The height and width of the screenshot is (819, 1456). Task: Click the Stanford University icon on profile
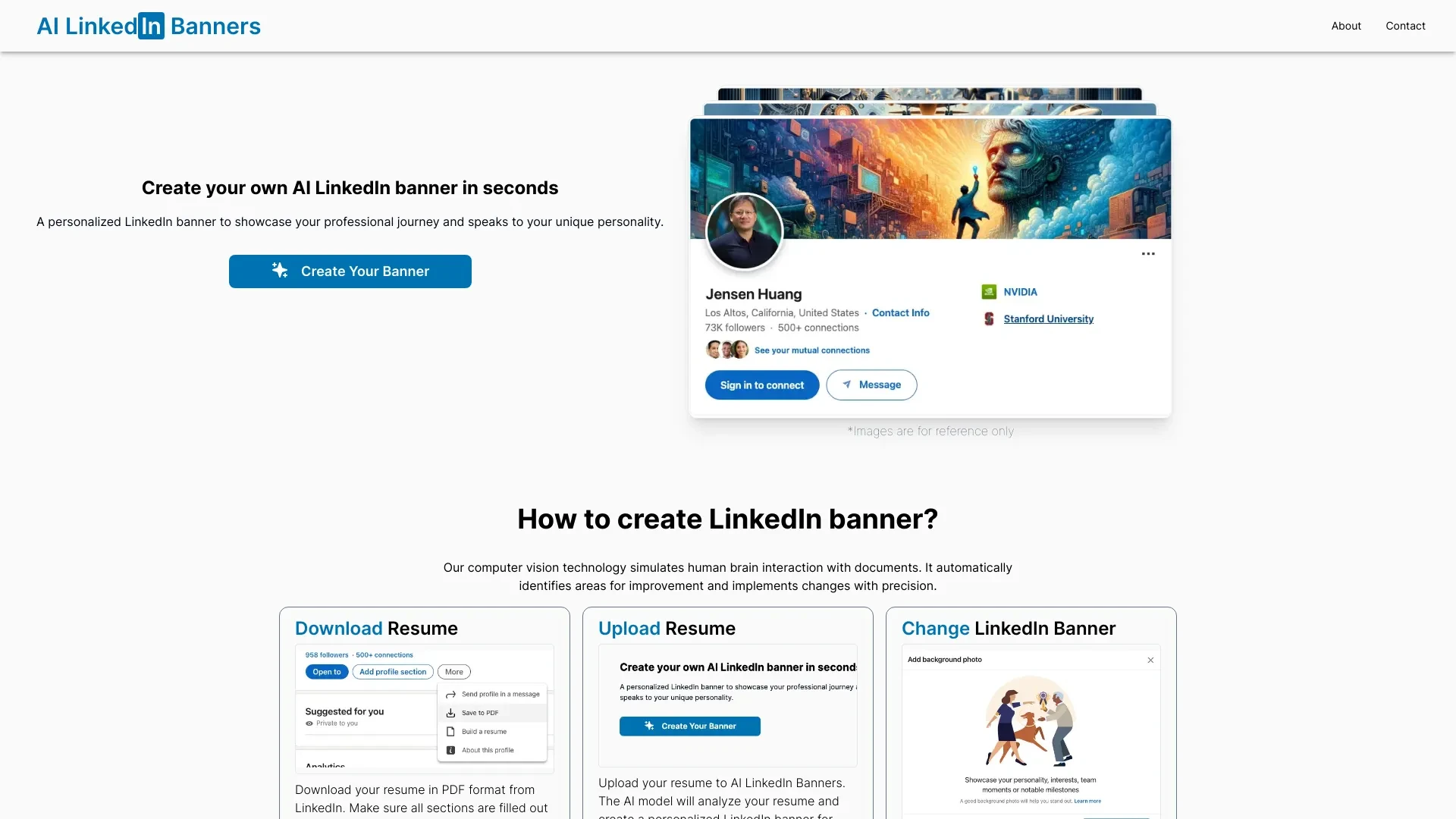(989, 318)
